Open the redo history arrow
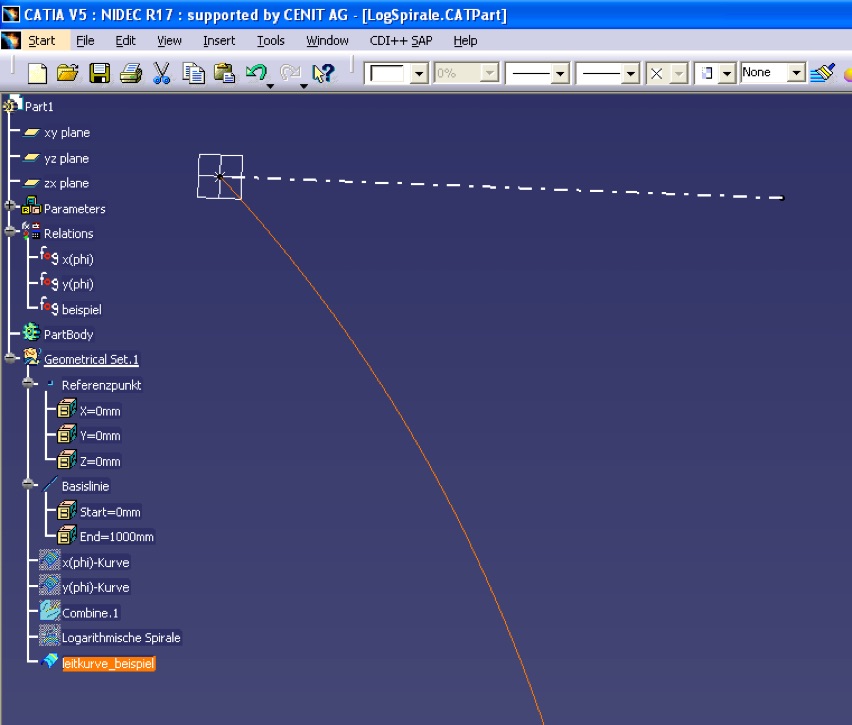 pos(304,86)
